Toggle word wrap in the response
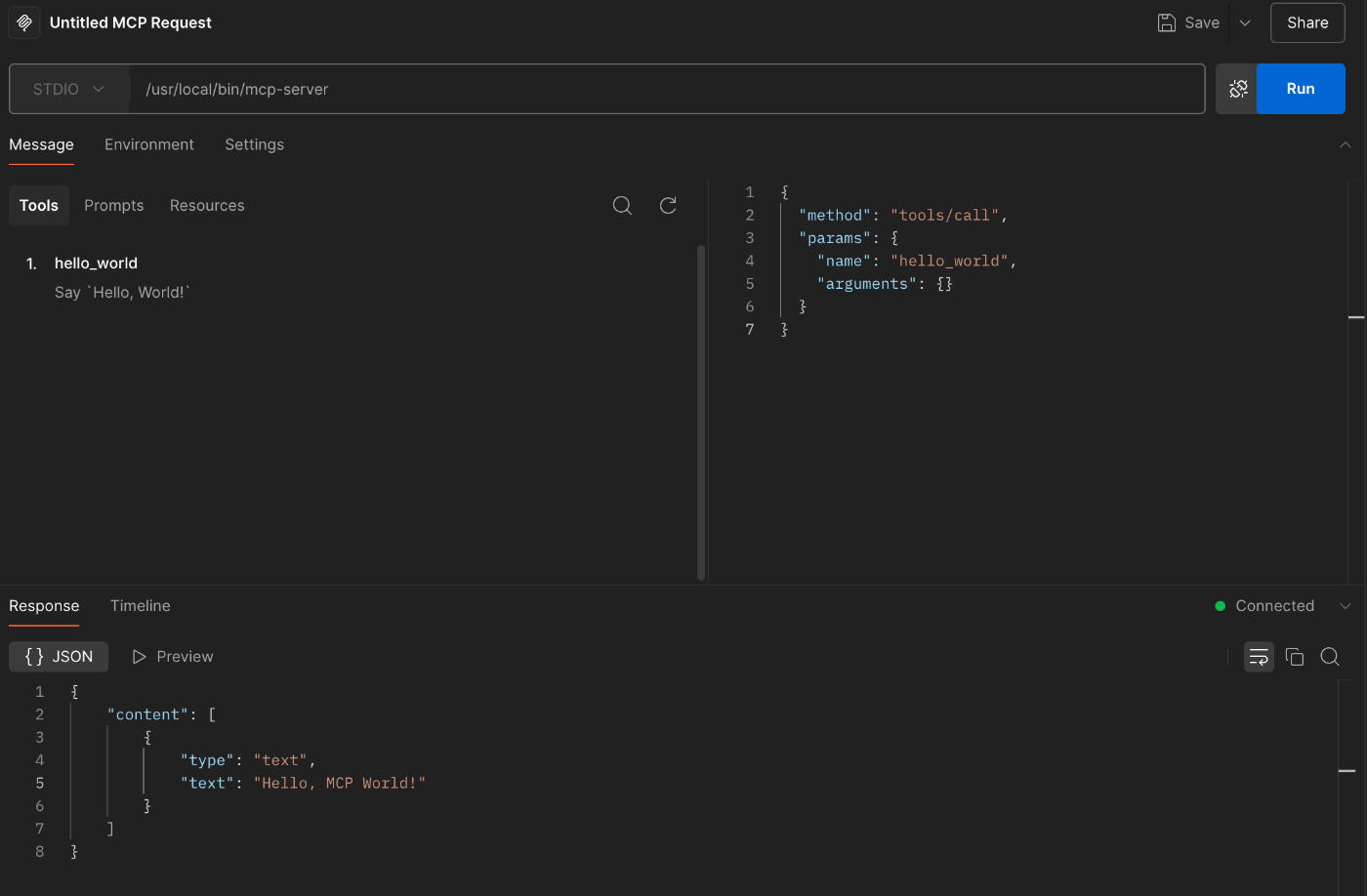 pos(1259,657)
